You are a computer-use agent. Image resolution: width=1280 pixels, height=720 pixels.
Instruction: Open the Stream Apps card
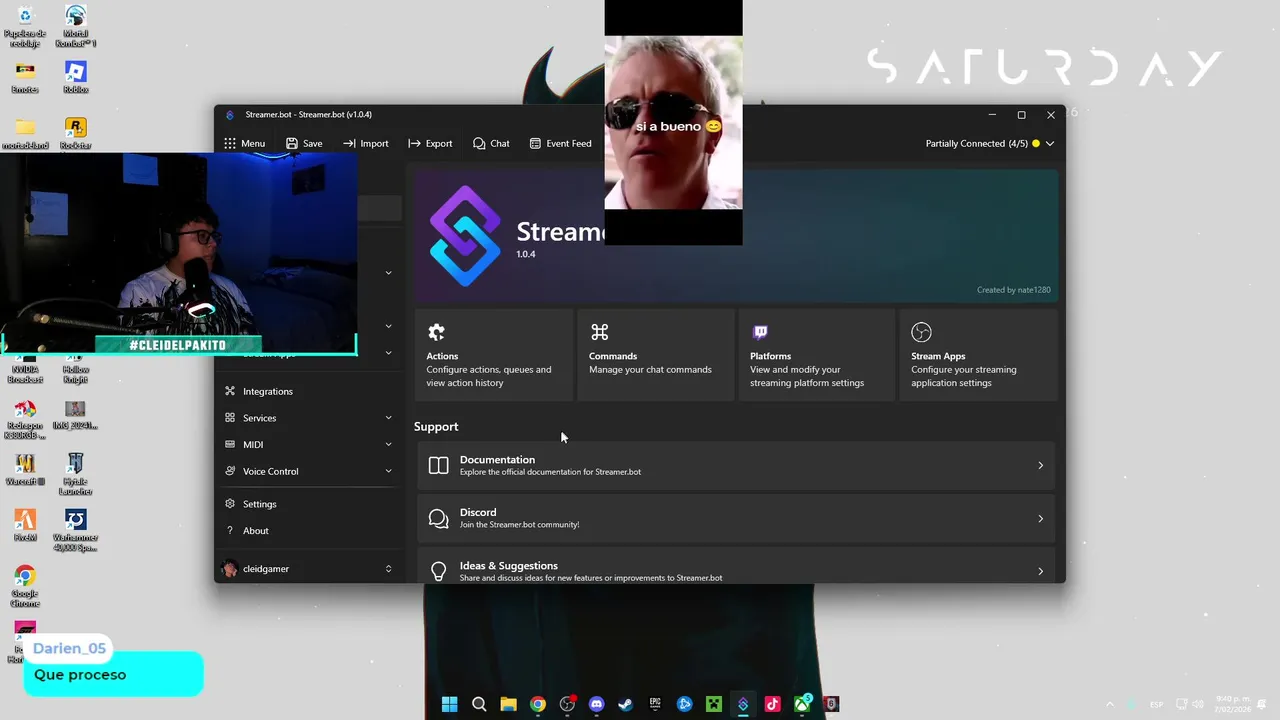pos(978,355)
